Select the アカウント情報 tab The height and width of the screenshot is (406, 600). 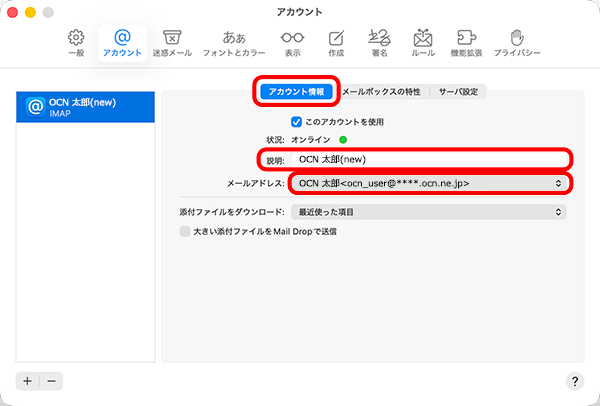point(296,91)
